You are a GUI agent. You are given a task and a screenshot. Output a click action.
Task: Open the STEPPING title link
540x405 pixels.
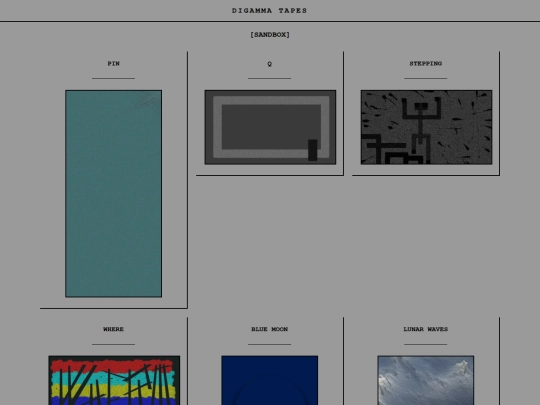[426, 64]
